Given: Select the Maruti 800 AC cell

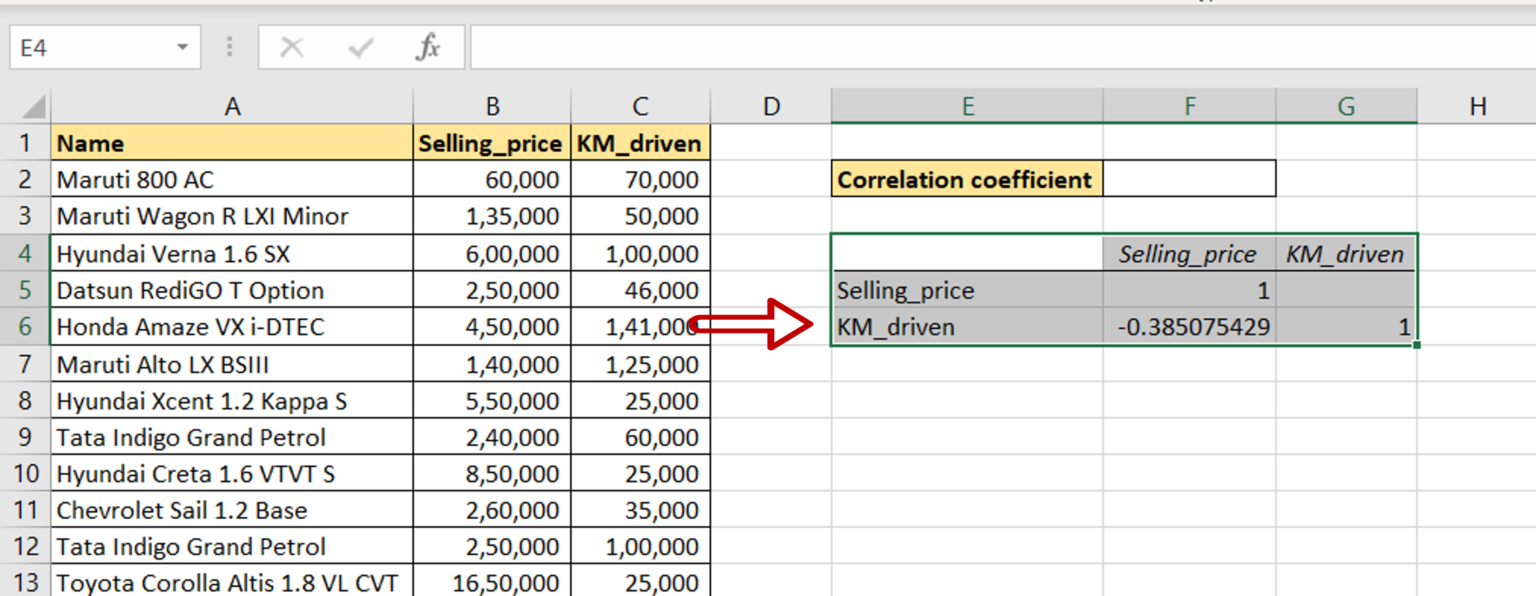Looking at the screenshot, I should [232, 179].
